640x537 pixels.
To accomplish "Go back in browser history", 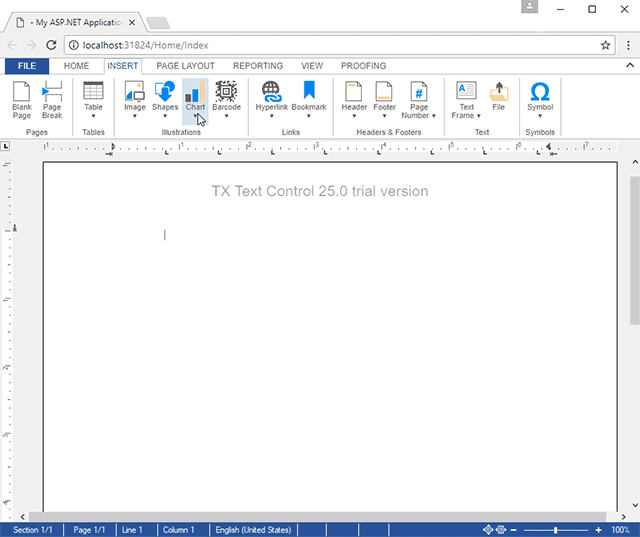I will coord(12,45).
